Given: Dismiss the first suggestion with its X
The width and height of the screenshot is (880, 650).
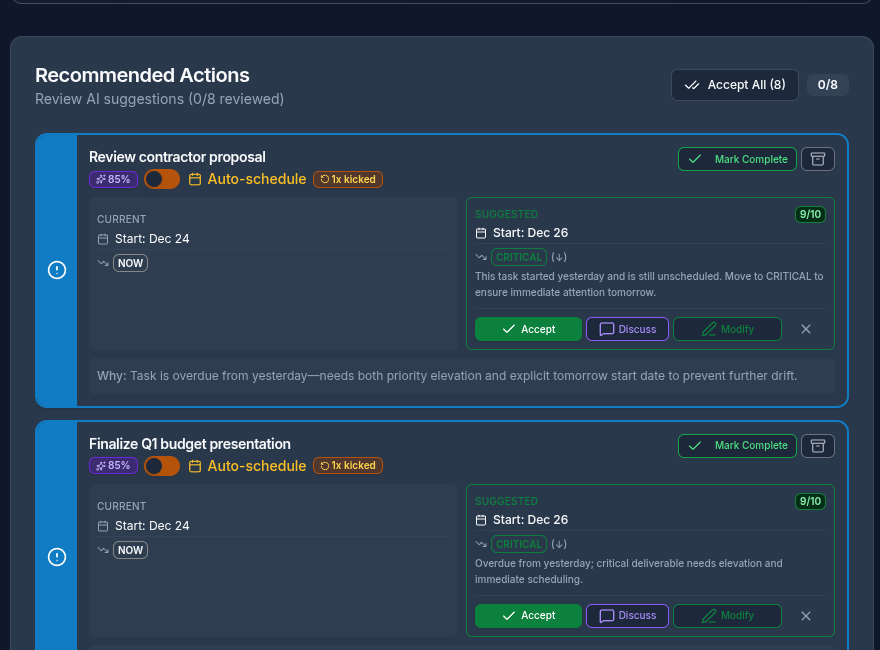Looking at the screenshot, I should tap(806, 329).
